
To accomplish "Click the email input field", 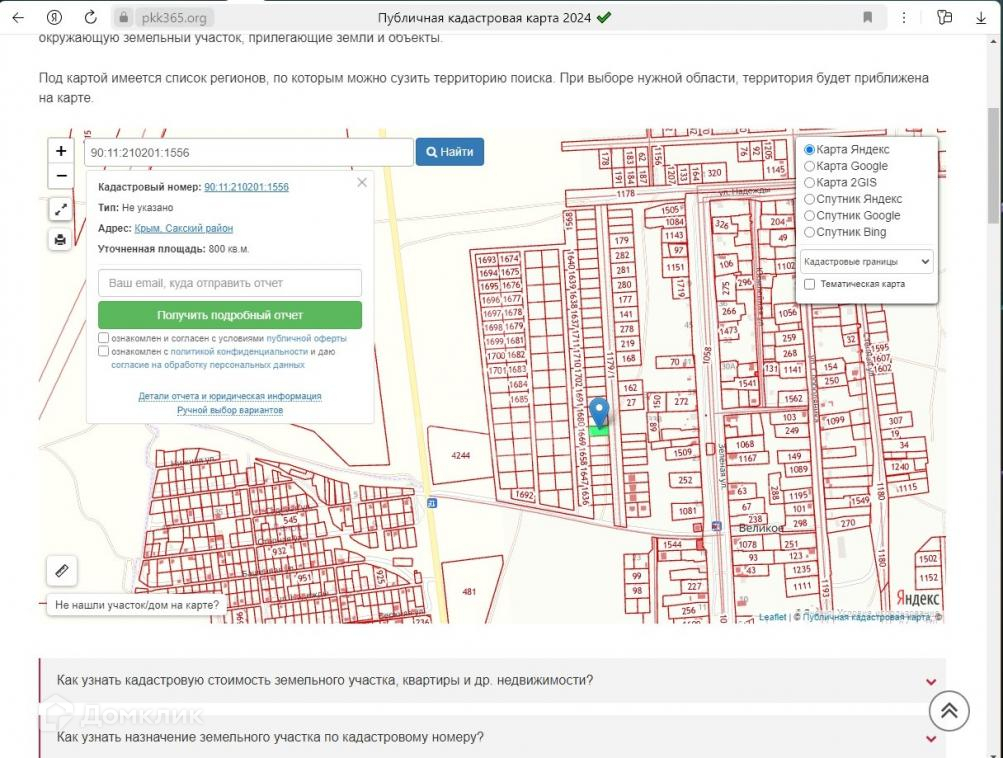I will [230, 283].
